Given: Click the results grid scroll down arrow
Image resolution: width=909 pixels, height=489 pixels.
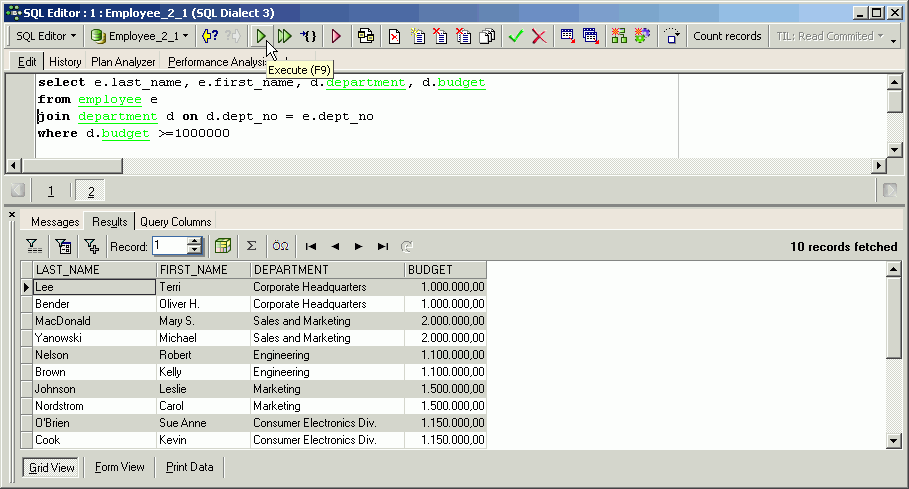Looking at the screenshot, I should point(893,441).
